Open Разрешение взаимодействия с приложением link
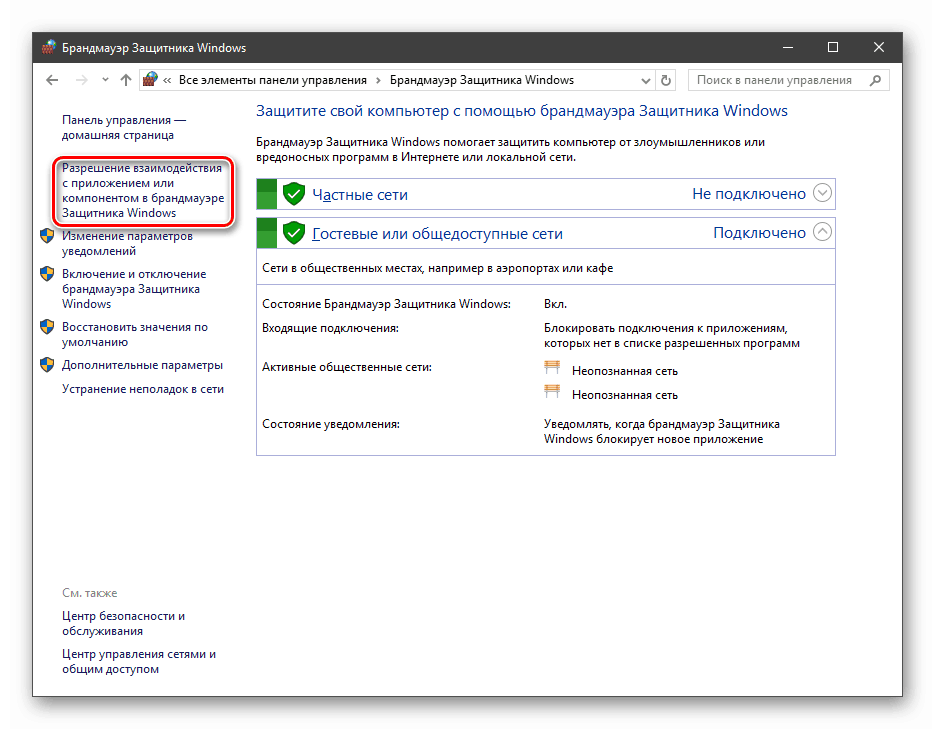The image size is (935, 729). point(141,190)
